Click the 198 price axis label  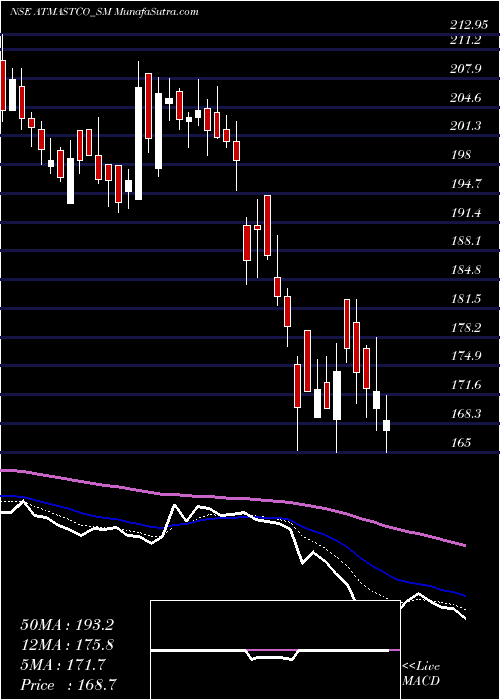462,155
